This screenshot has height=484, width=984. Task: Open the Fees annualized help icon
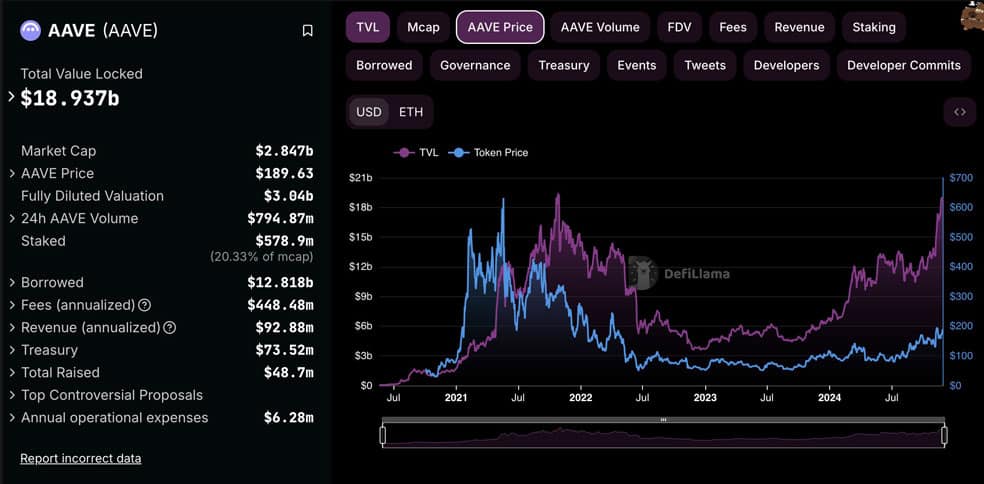[x=144, y=305]
